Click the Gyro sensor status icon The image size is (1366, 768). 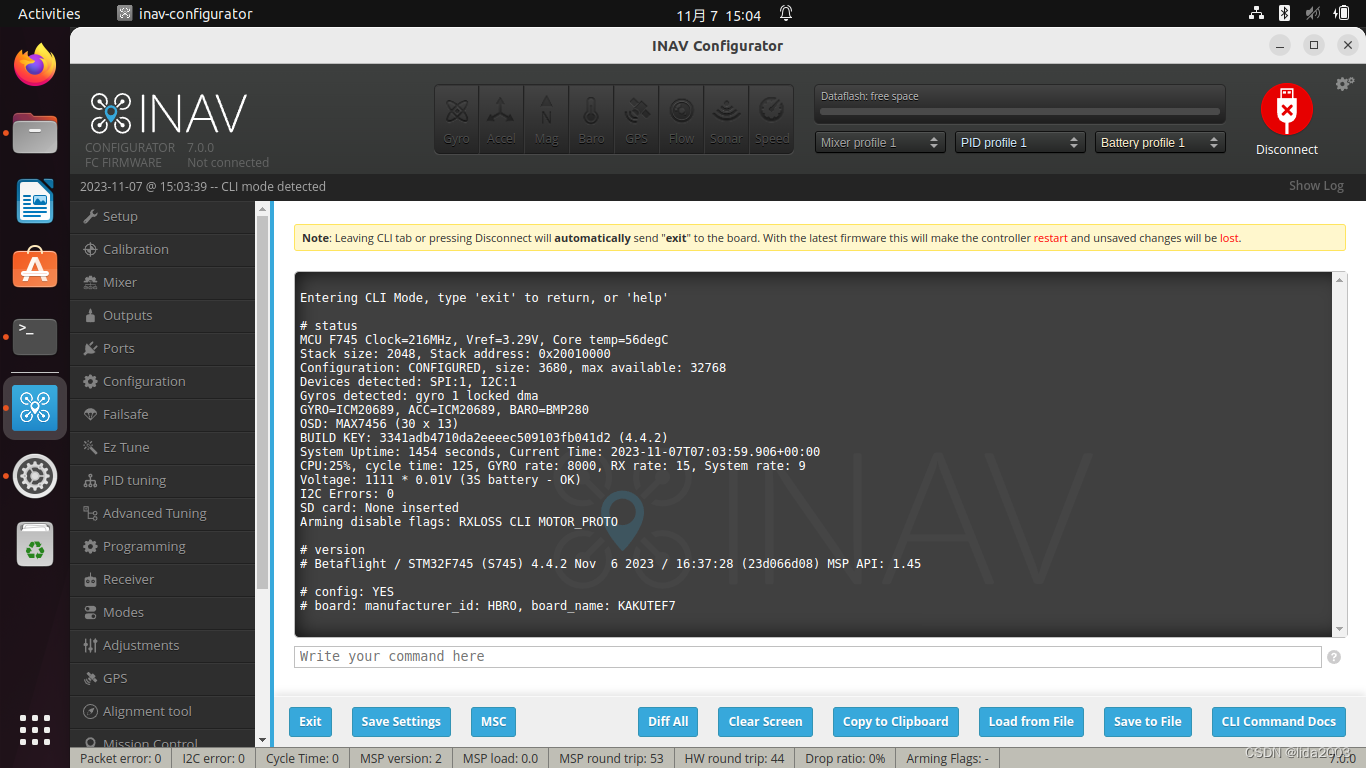pyautogui.click(x=457, y=119)
